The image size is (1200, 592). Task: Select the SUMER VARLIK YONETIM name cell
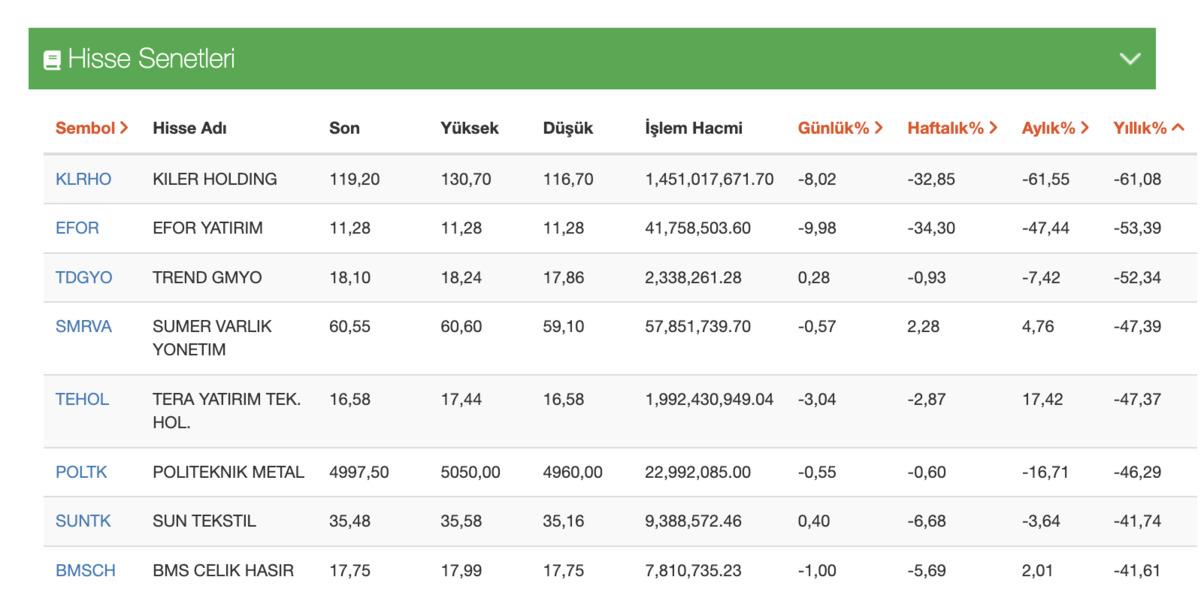point(212,338)
